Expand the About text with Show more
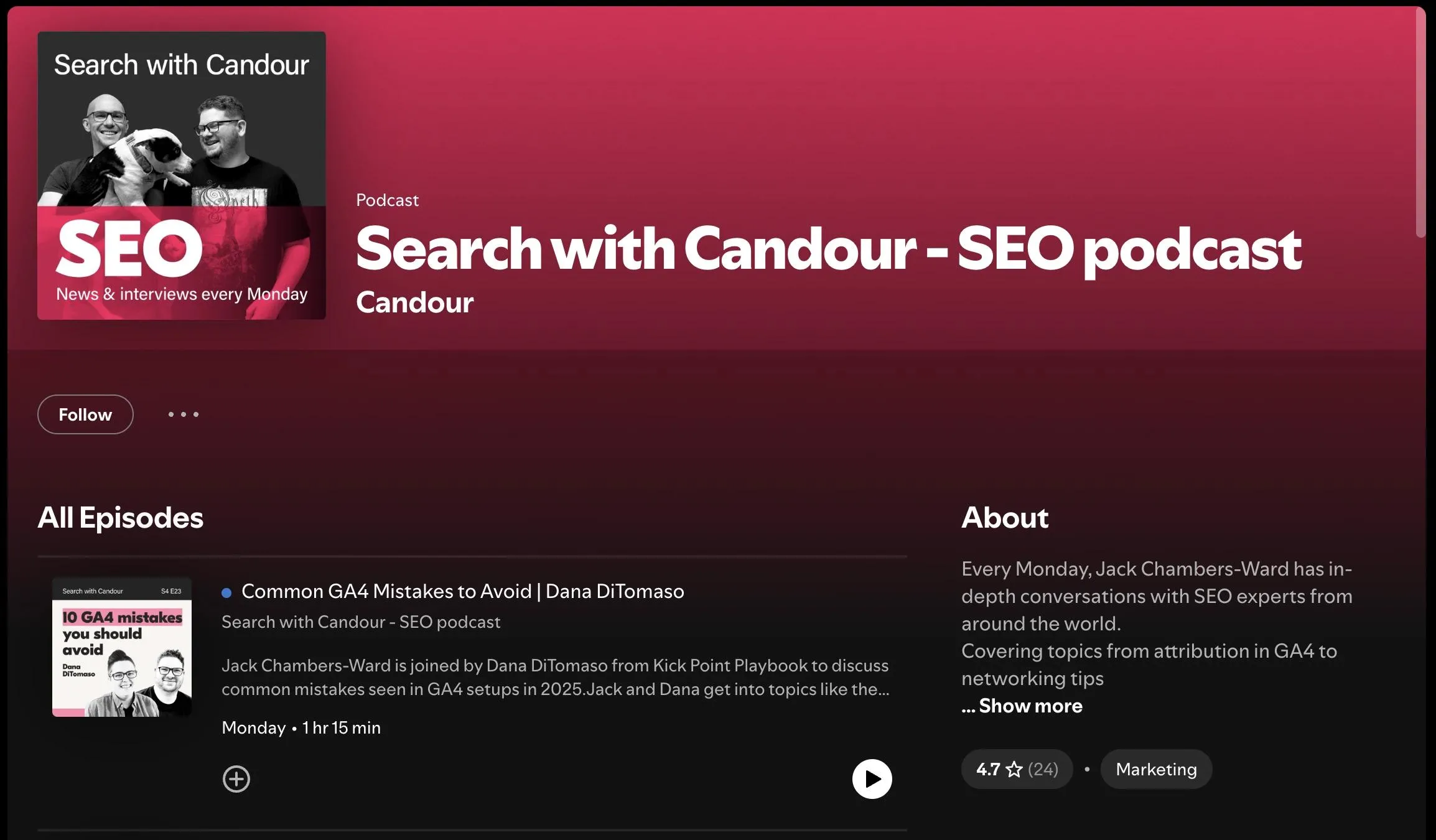1436x840 pixels. (1022, 706)
